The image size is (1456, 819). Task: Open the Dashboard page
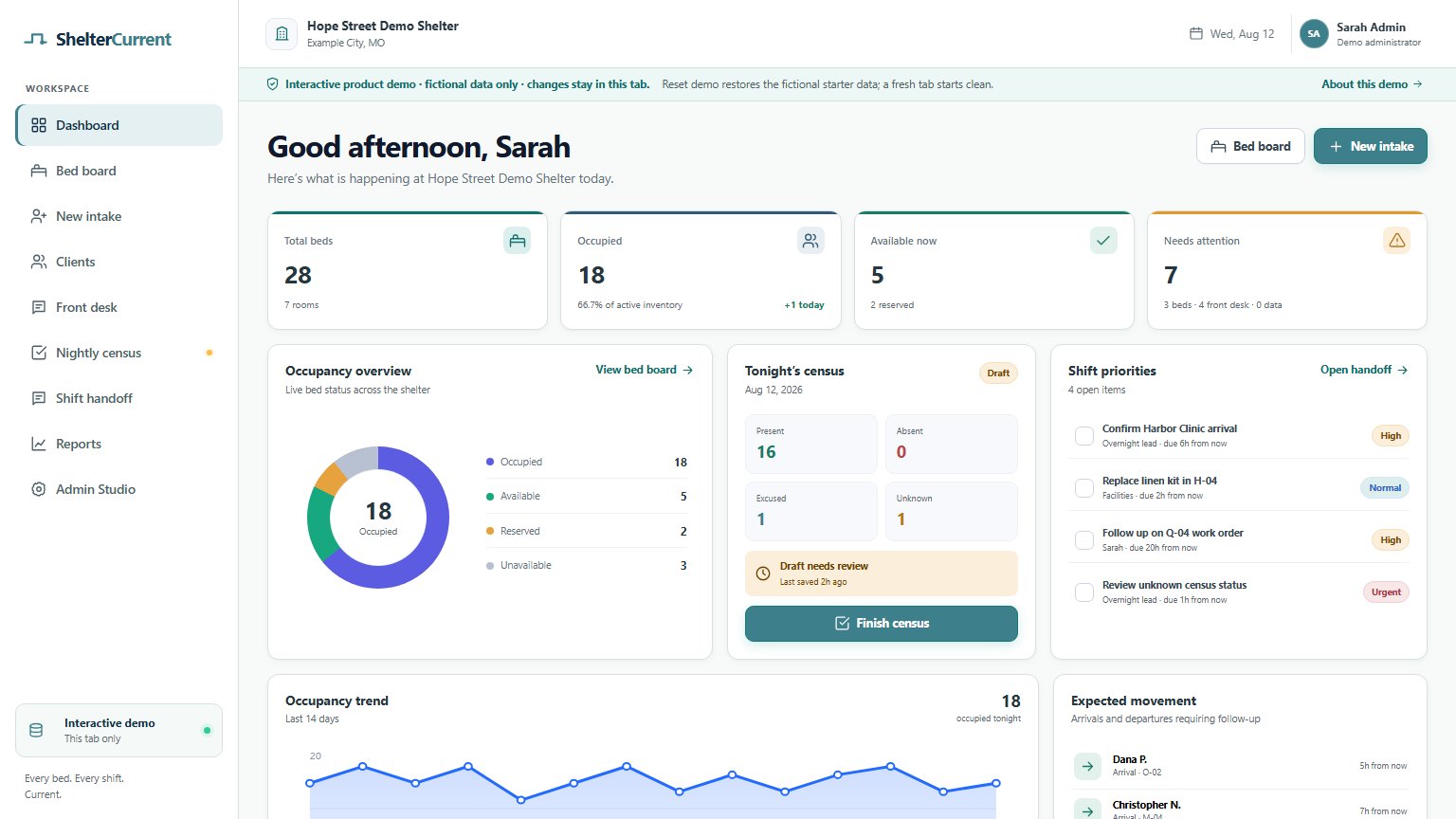click(119, 125)
